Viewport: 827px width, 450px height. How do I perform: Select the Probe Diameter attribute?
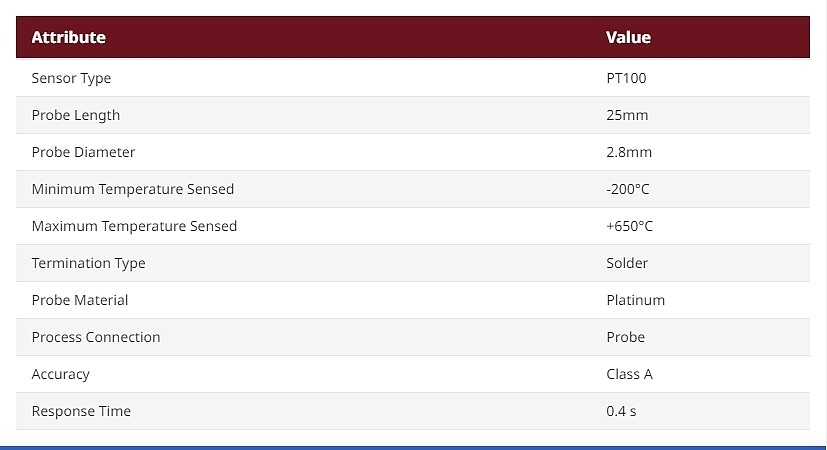(83, 152)
